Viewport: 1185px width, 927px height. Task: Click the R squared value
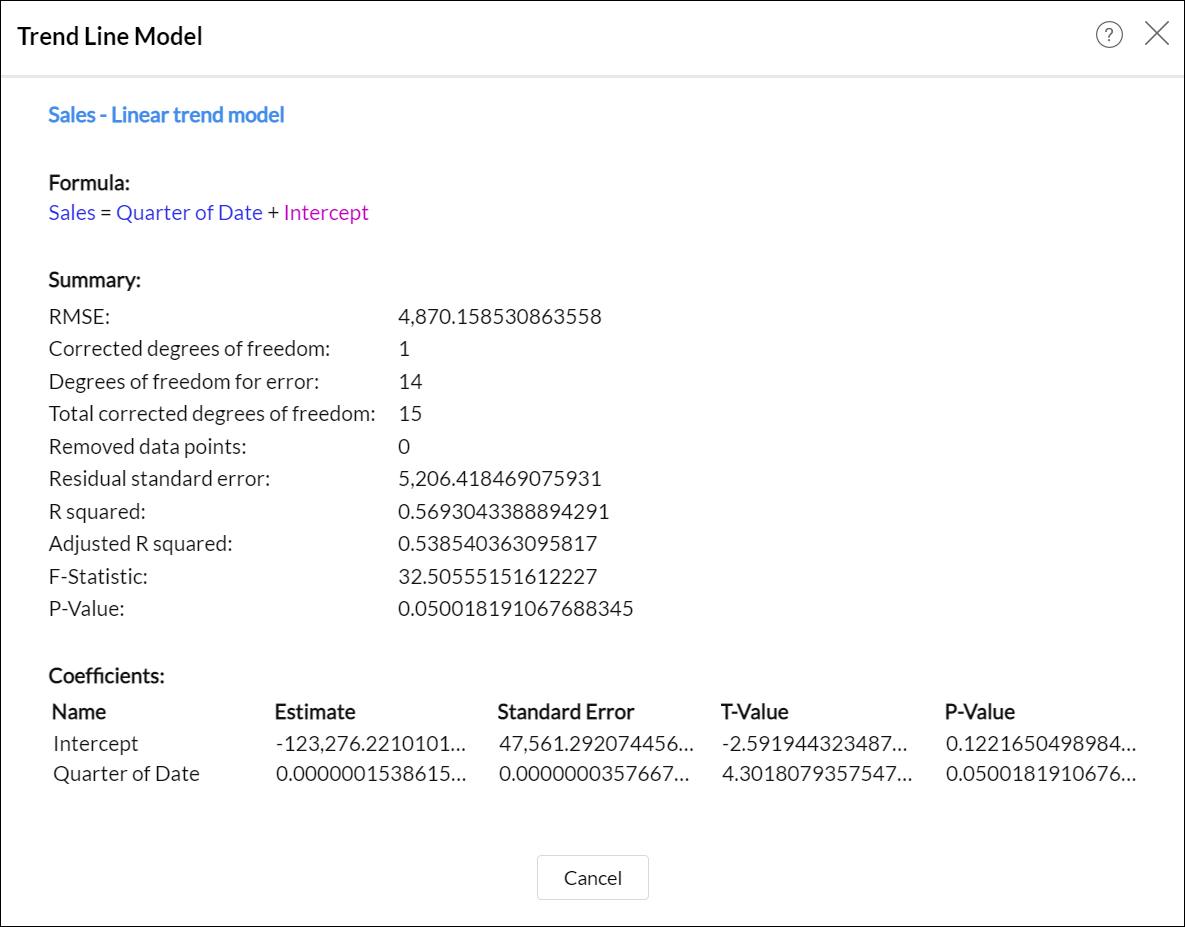tap(503, 512)
